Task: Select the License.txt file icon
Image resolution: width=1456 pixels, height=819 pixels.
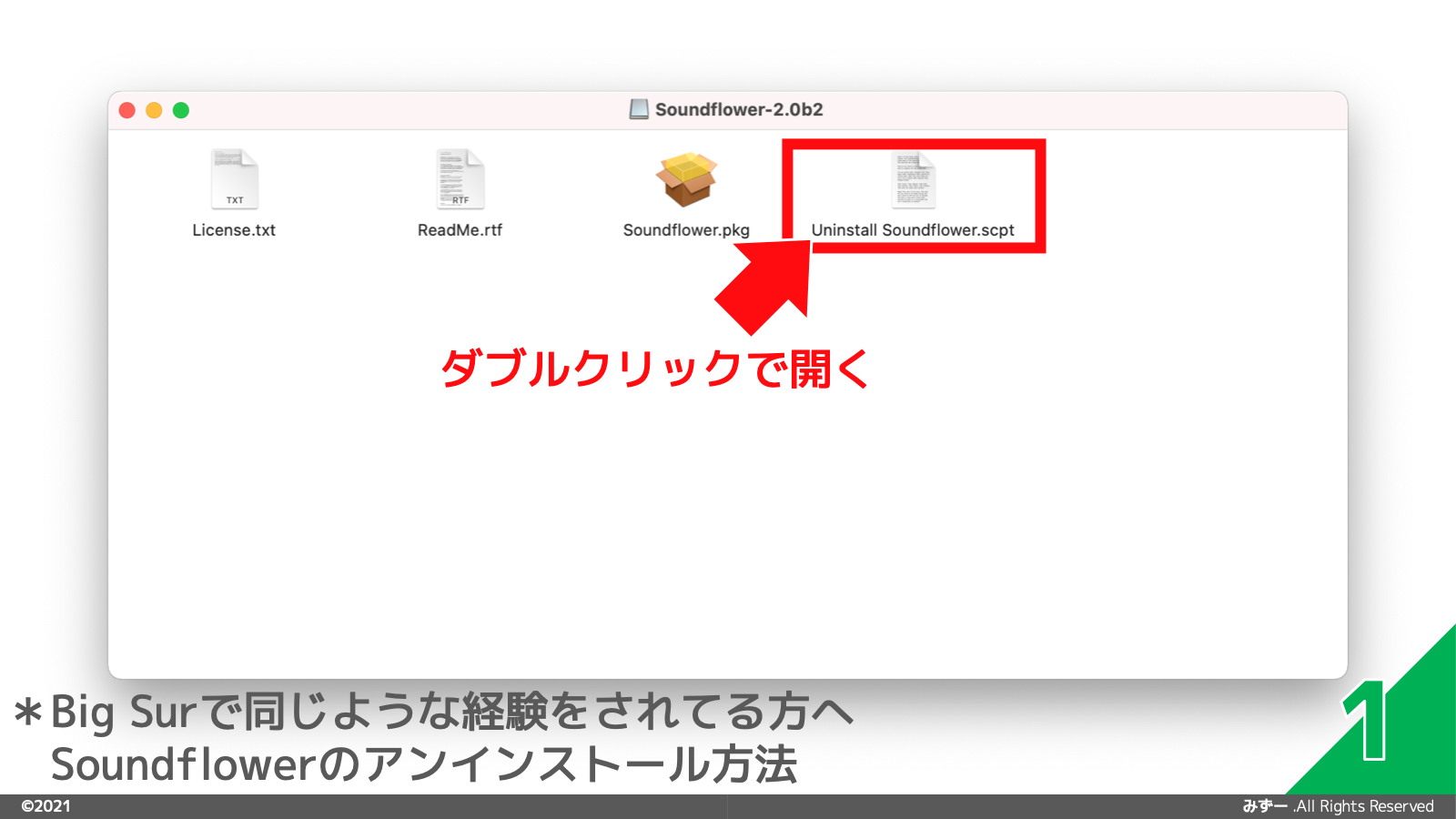Action: click(235, 179)
